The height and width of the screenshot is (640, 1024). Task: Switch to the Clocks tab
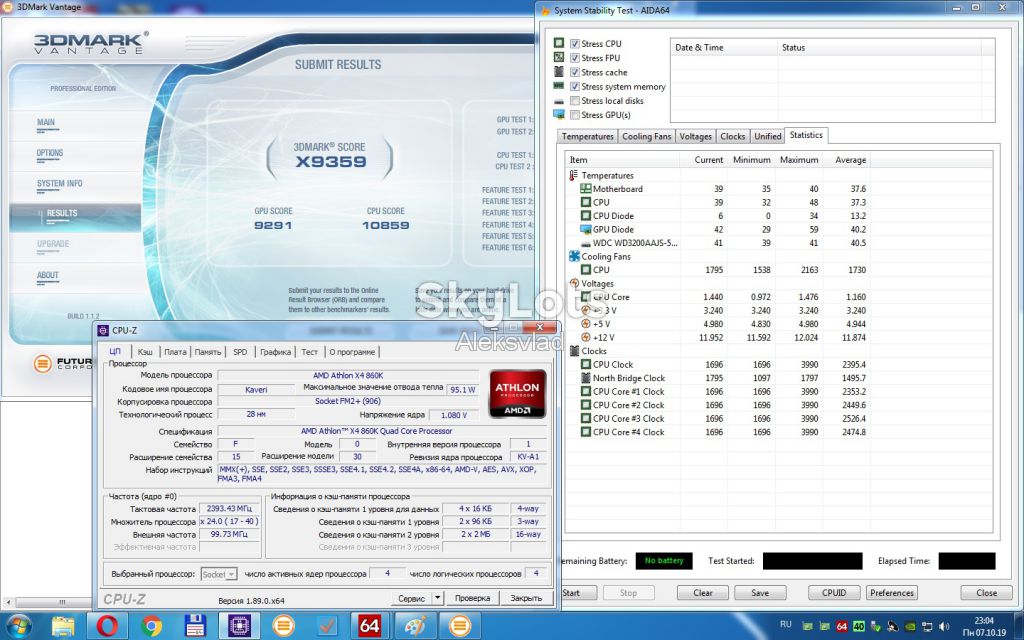coord(732,136)
